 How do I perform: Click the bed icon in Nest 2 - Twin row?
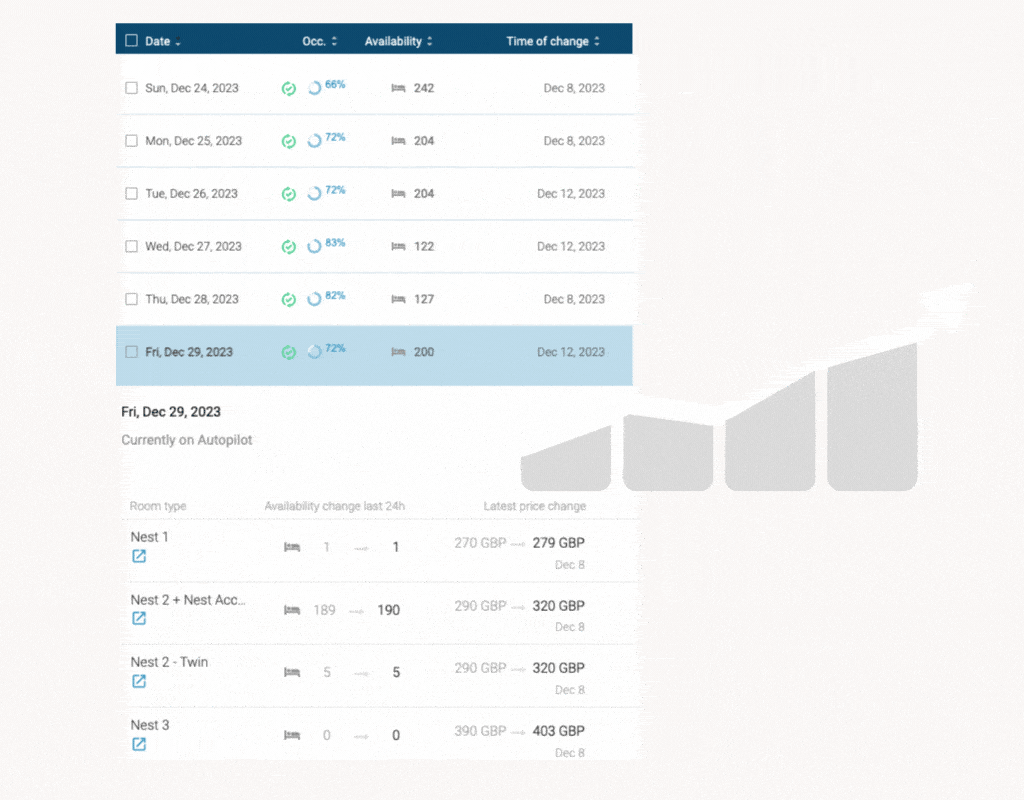click(291, 672)
